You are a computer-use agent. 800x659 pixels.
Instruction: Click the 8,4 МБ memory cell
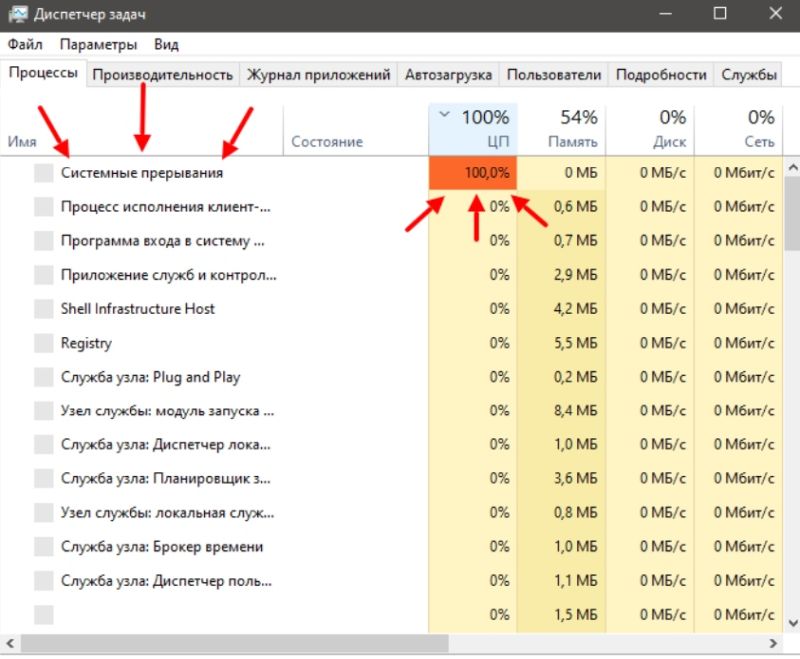(561, 411)
